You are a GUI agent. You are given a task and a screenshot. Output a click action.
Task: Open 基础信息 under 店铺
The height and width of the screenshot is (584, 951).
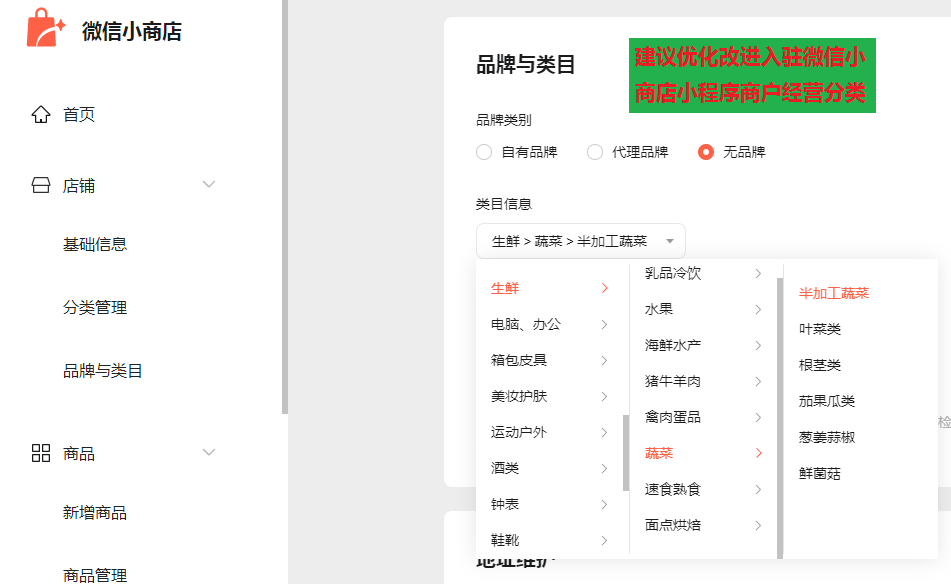95,244
